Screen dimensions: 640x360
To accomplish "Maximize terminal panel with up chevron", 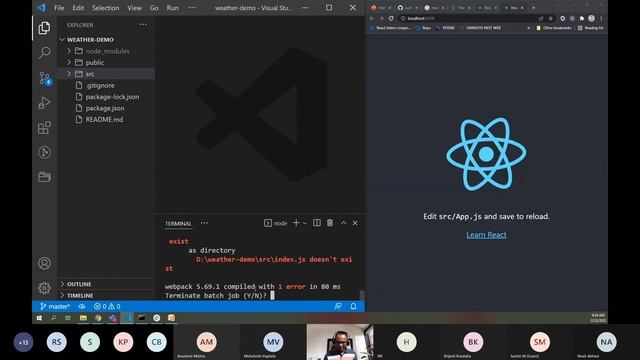I will (x=344, y=223).
